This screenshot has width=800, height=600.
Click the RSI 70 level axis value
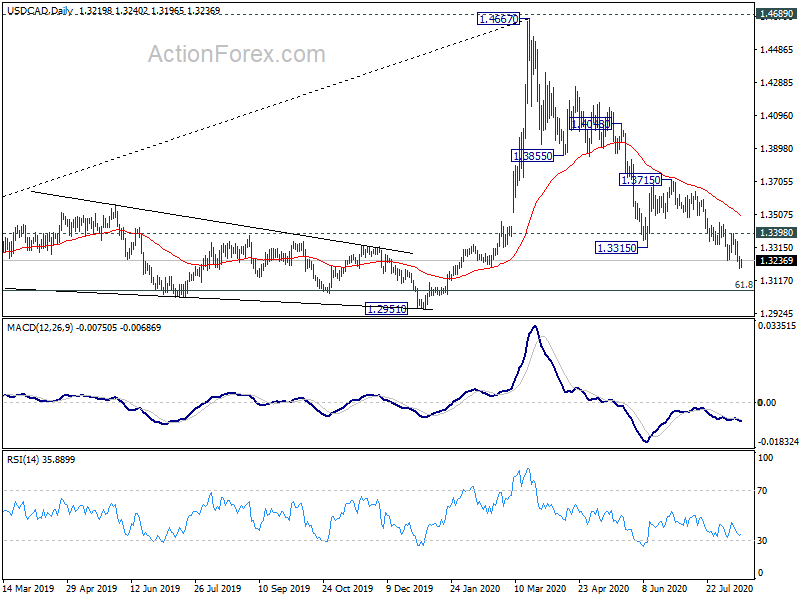click(762, 491)
